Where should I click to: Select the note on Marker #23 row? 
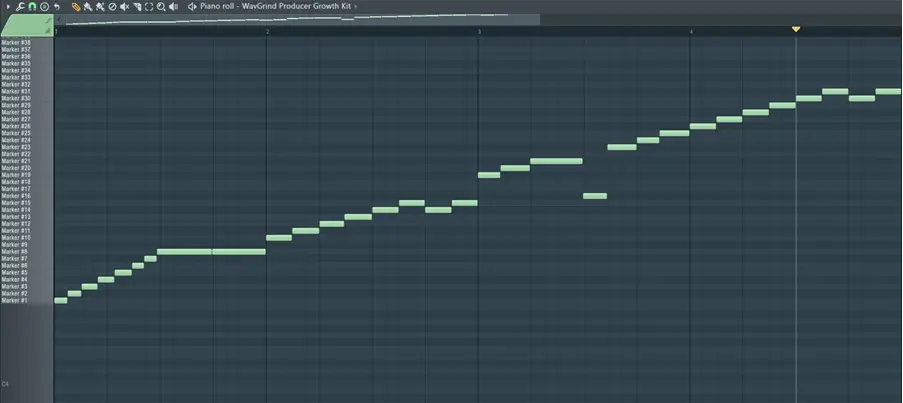pyautogui.click(x=622, y=147)
